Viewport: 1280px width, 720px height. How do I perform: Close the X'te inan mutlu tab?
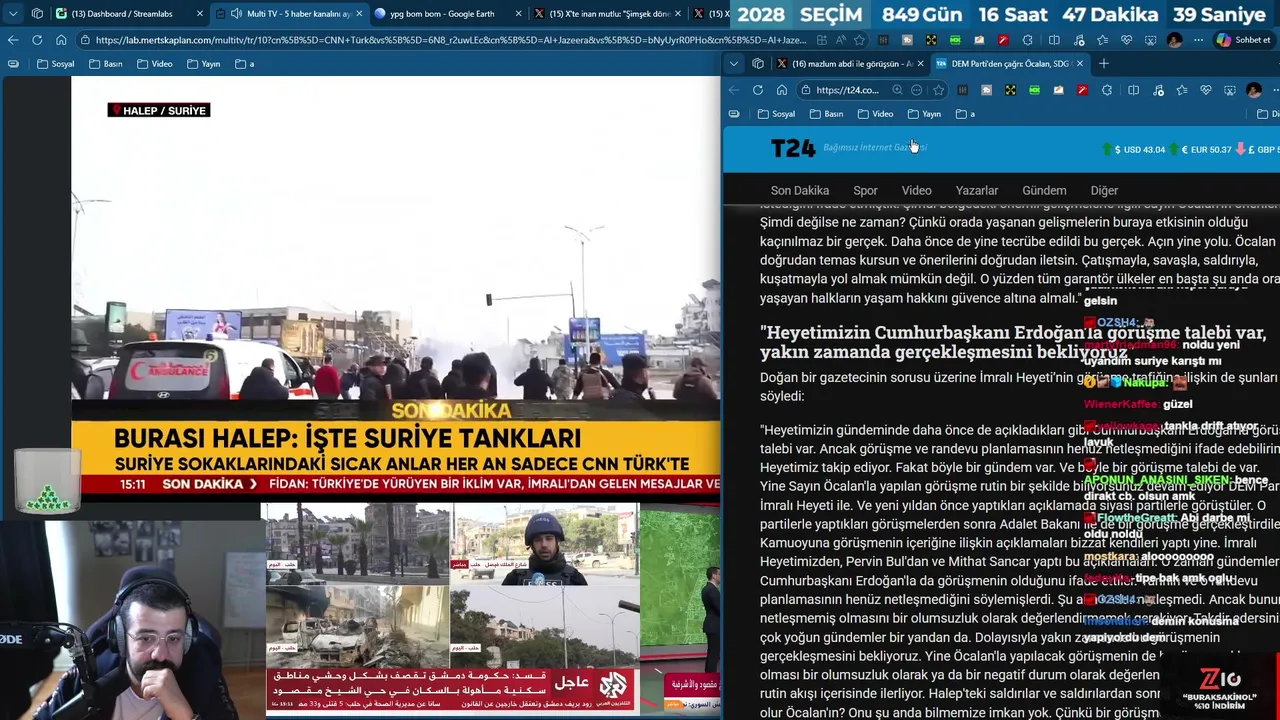pyautogui.click(x=678, y=14)
